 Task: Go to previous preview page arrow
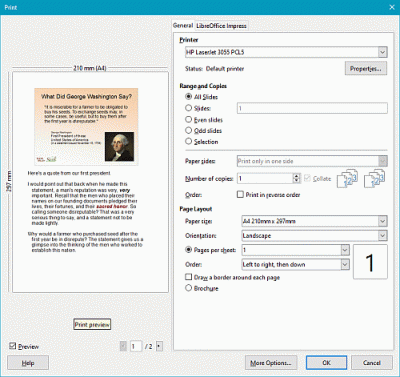[x=123, y=347]
